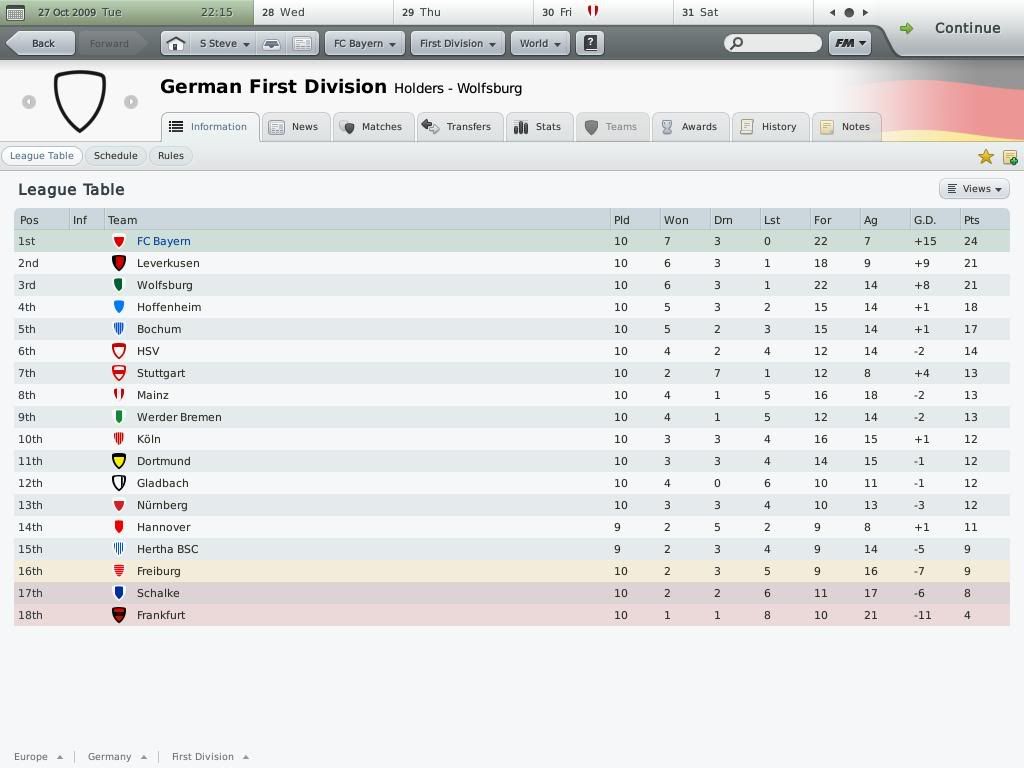Click the calendar dot date toggle
1024x768 pixels.
tap(848, 12)
